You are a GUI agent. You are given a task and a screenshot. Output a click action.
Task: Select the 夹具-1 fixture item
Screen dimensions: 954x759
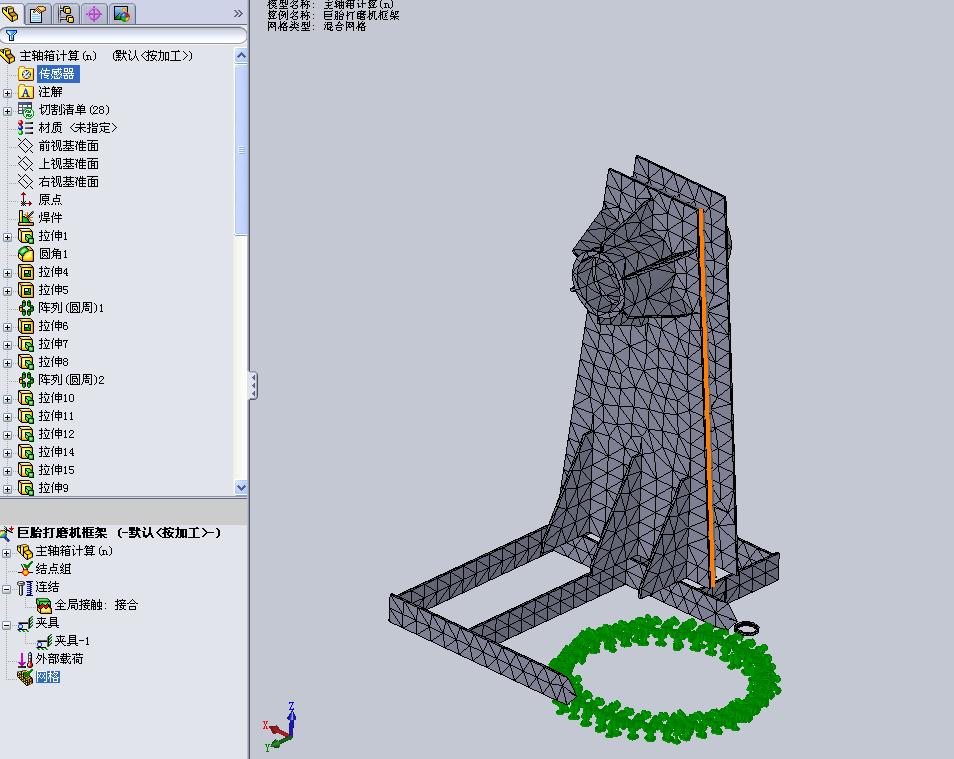point(63,641)
